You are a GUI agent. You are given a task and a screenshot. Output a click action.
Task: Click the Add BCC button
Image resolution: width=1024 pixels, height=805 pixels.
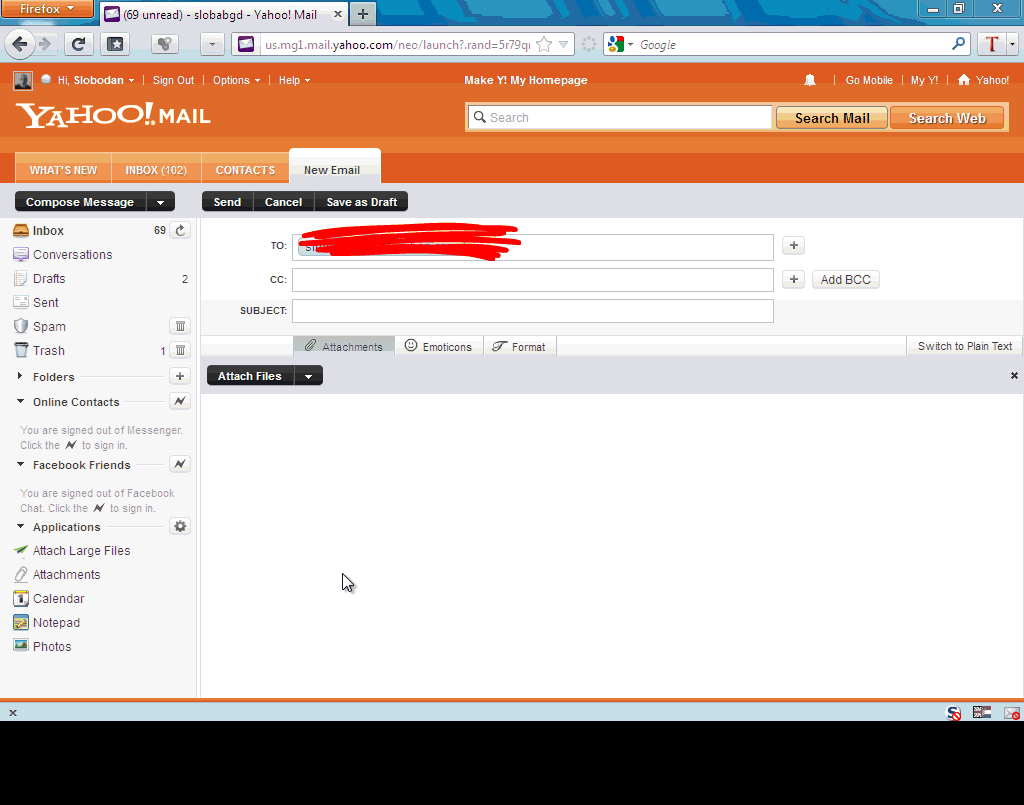coord(846,279)
